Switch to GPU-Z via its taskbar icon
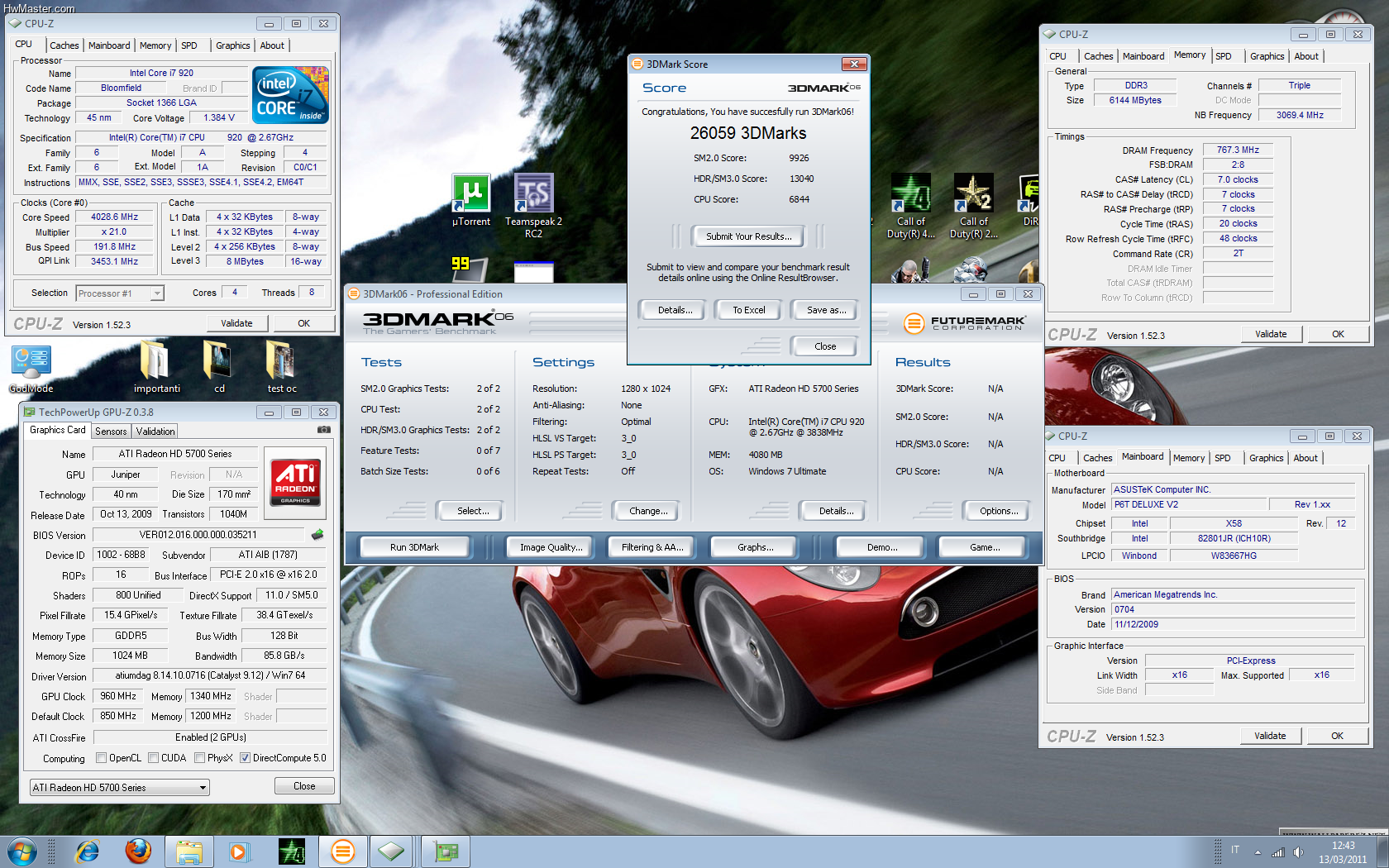 [446, 851]
